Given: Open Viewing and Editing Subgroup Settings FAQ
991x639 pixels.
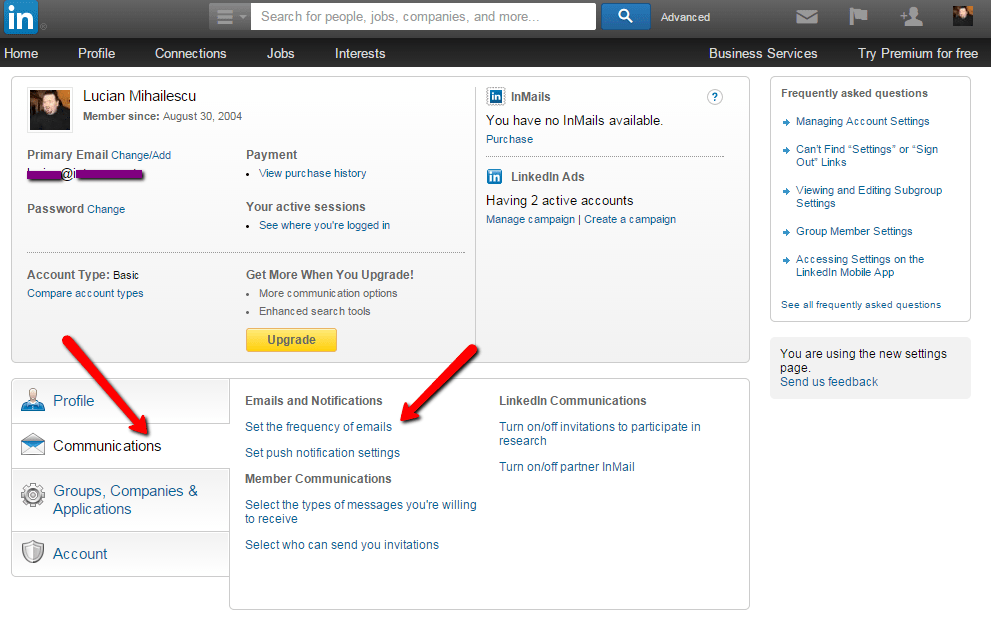Looking at the screenshot, I should [868, 197].
